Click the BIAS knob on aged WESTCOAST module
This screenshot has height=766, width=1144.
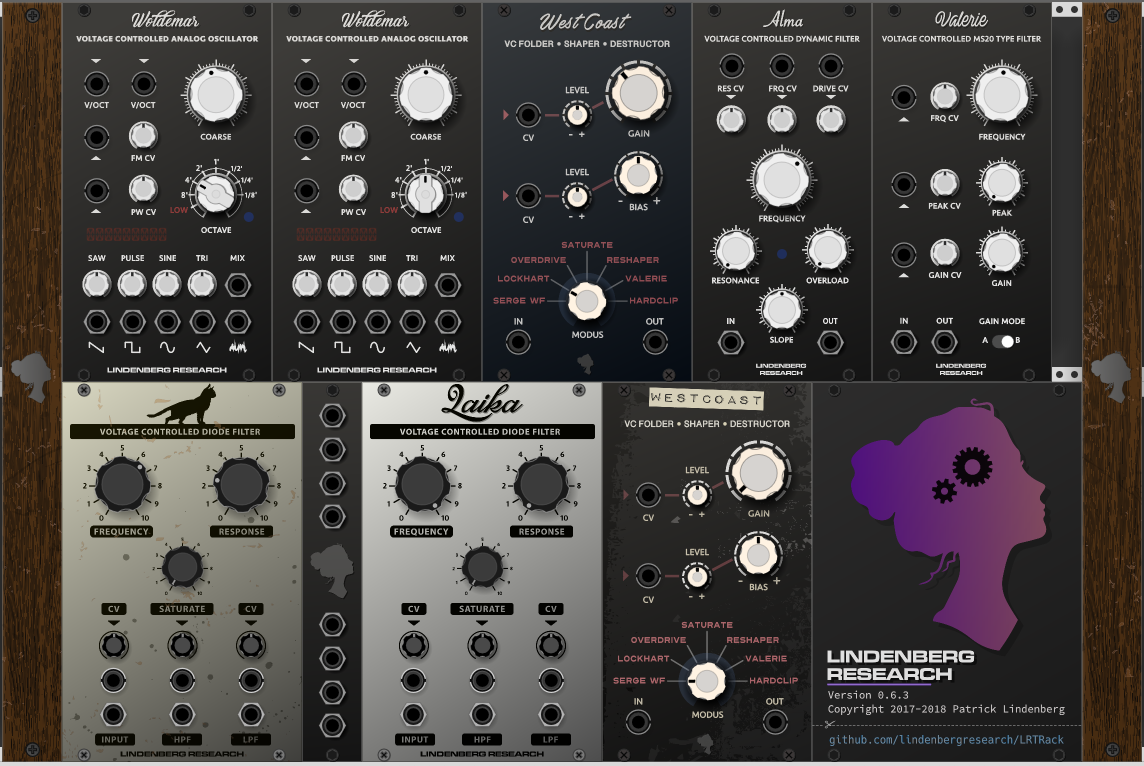pyautogui.click(x=758, y=556)
